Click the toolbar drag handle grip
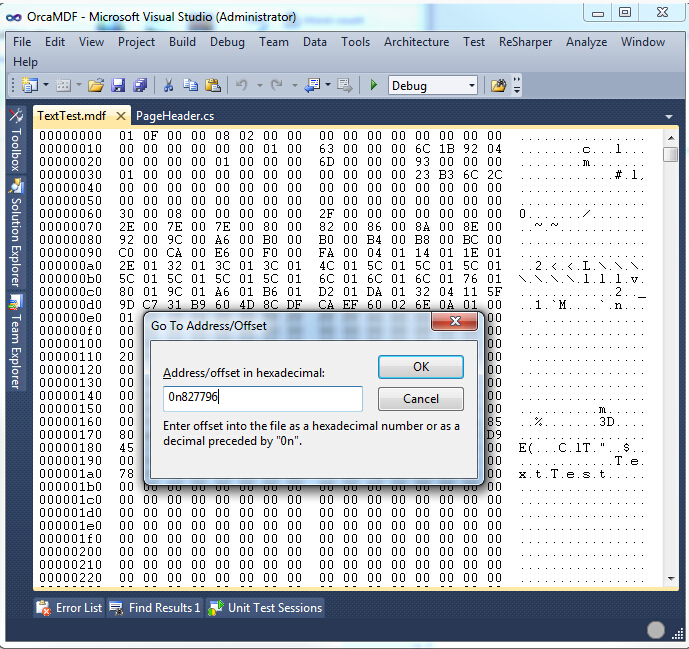 click(13, 85)
